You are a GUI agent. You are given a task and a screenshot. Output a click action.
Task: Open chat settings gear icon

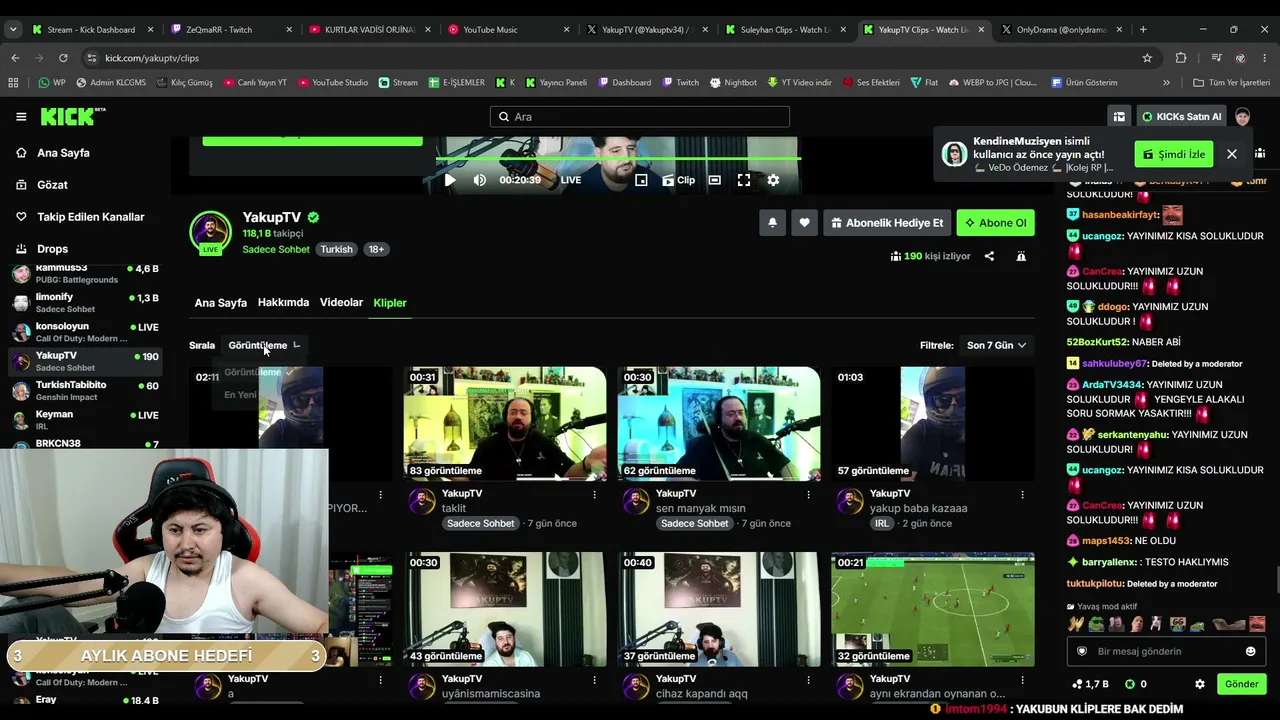coord(1200,684)
